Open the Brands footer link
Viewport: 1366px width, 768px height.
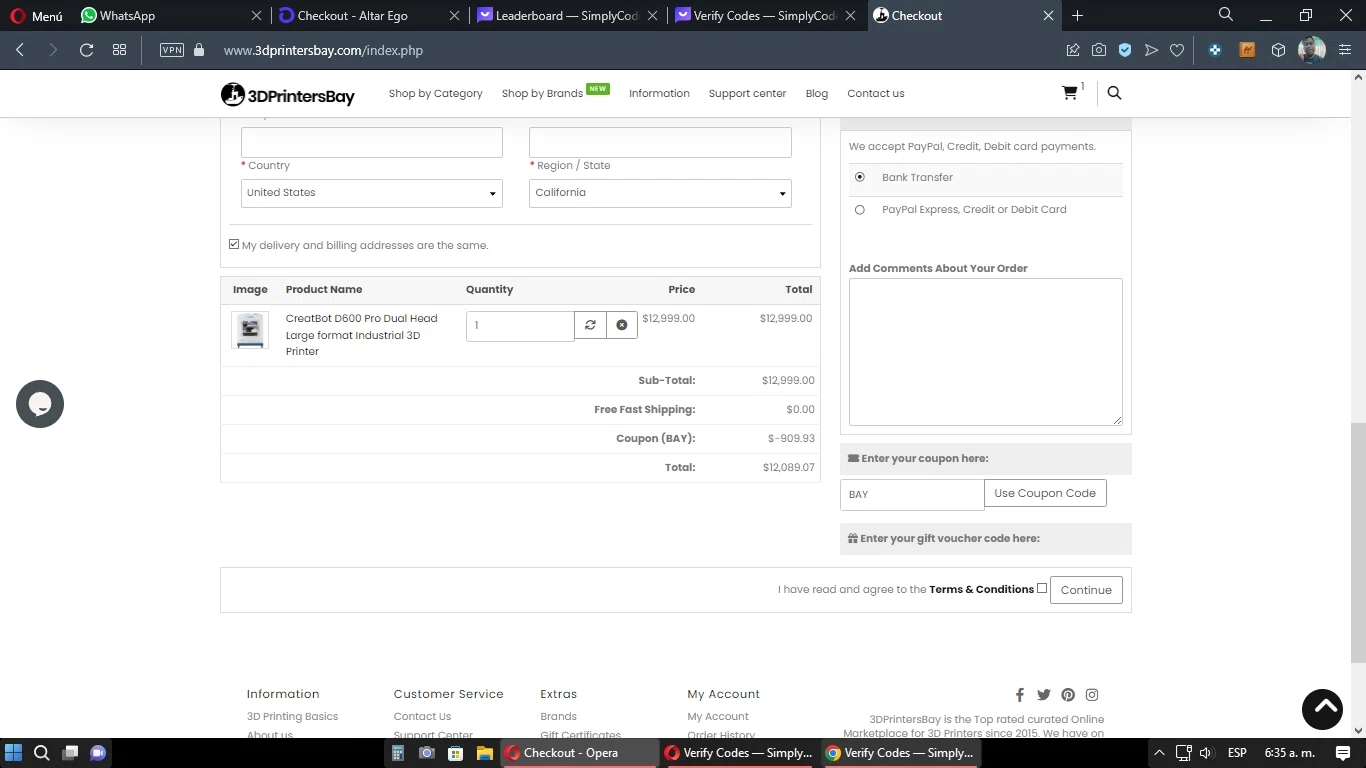point(558,716)
